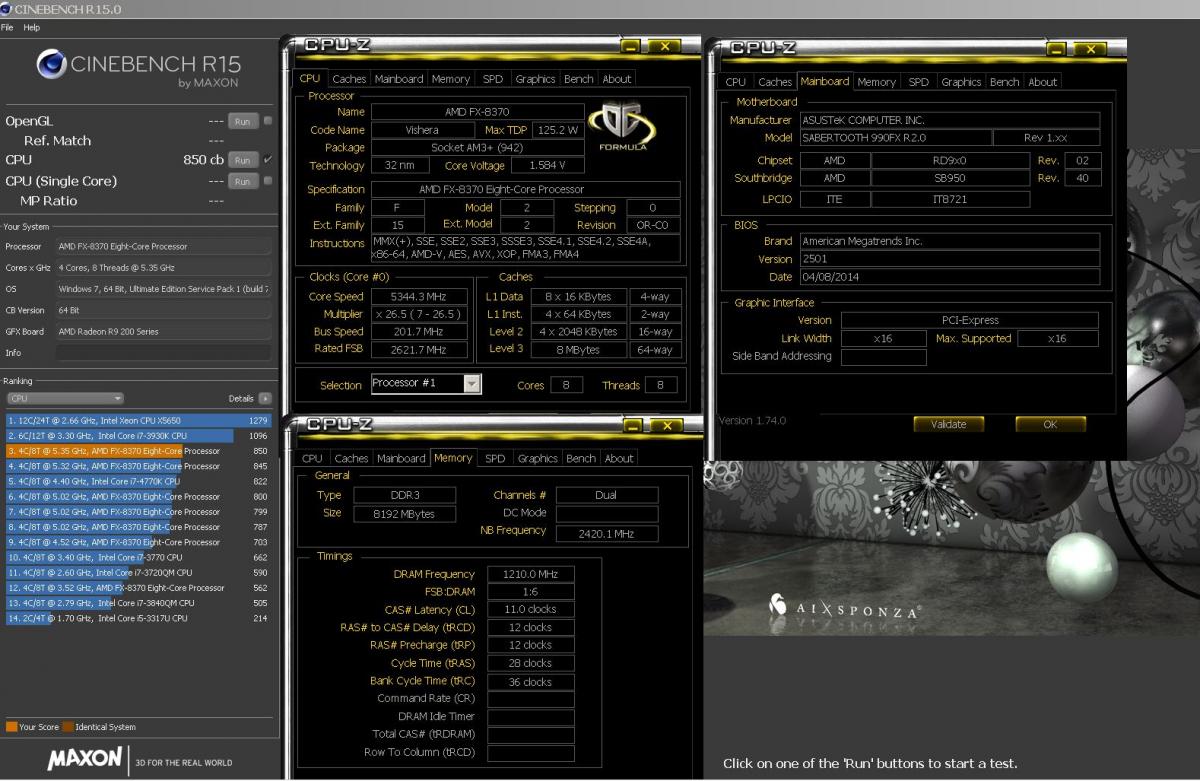Click the ROG Formula logo in CPU-Z
Screen dimensions: 1200x781
(x=623, y=126)
